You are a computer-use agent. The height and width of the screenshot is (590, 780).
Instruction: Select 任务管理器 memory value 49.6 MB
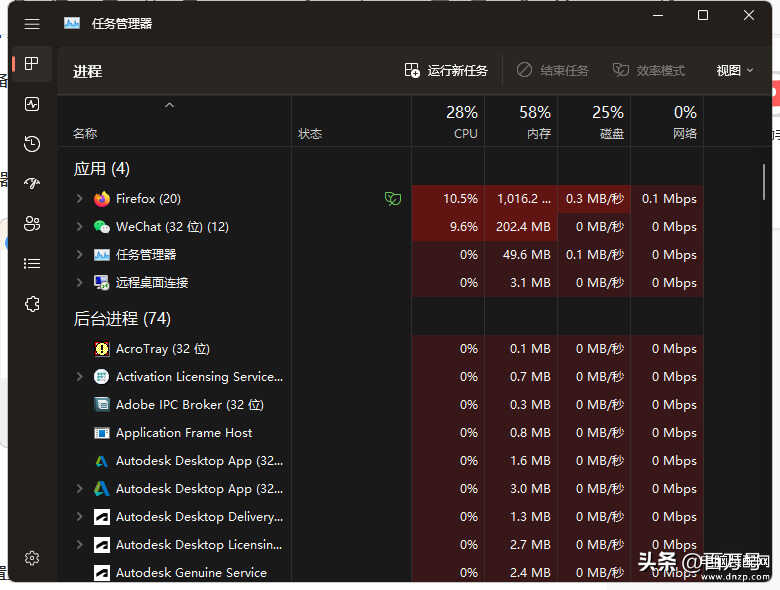coord(526,255)
